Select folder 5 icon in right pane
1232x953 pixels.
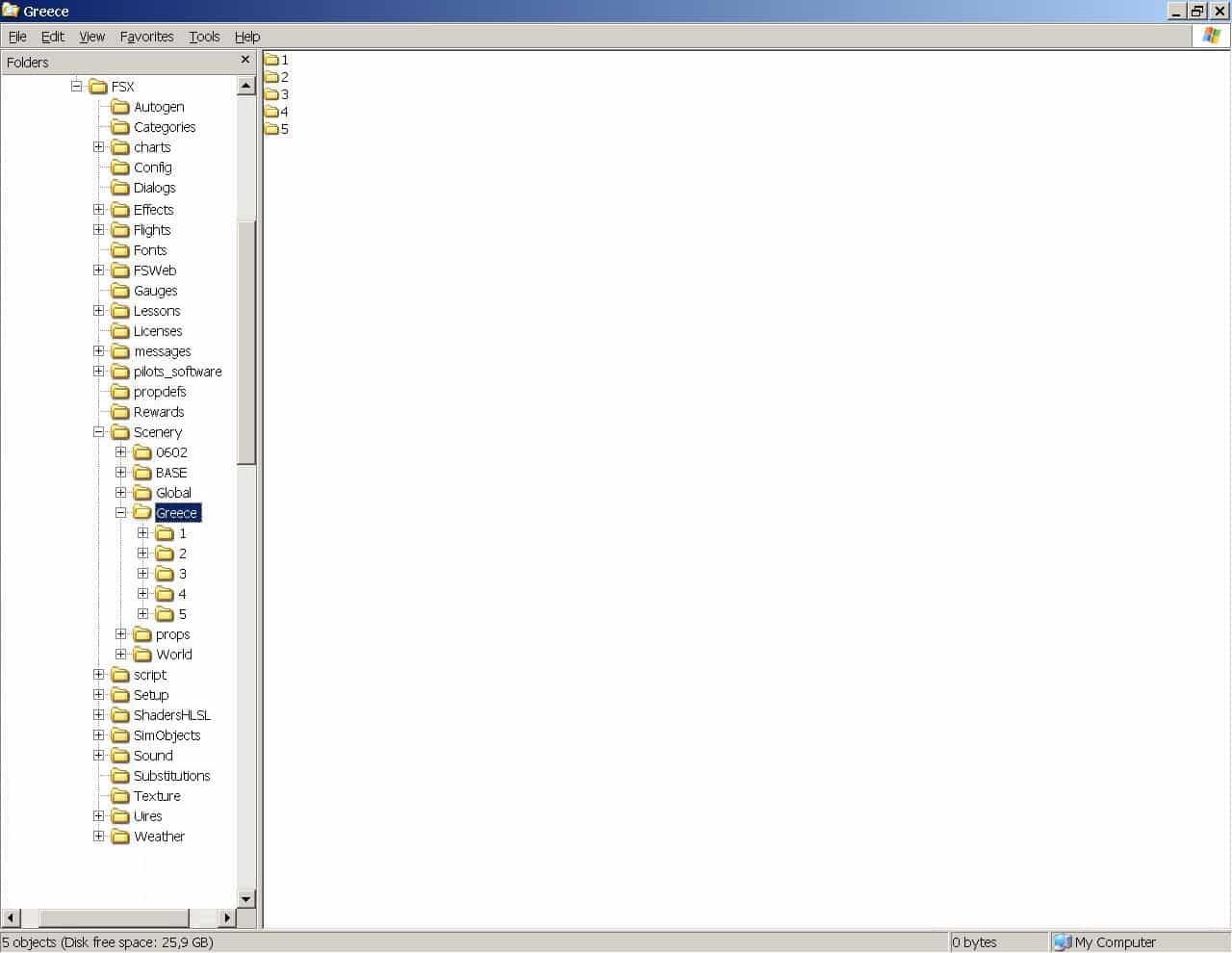click(271, 129)
